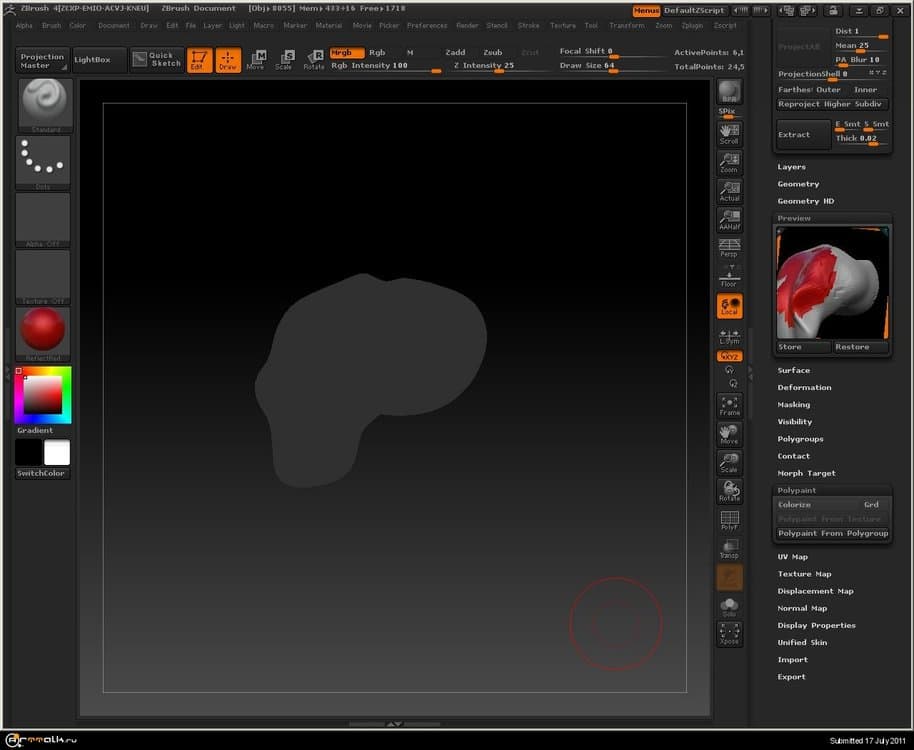Toggle the Floor grid display

(729, 277)
